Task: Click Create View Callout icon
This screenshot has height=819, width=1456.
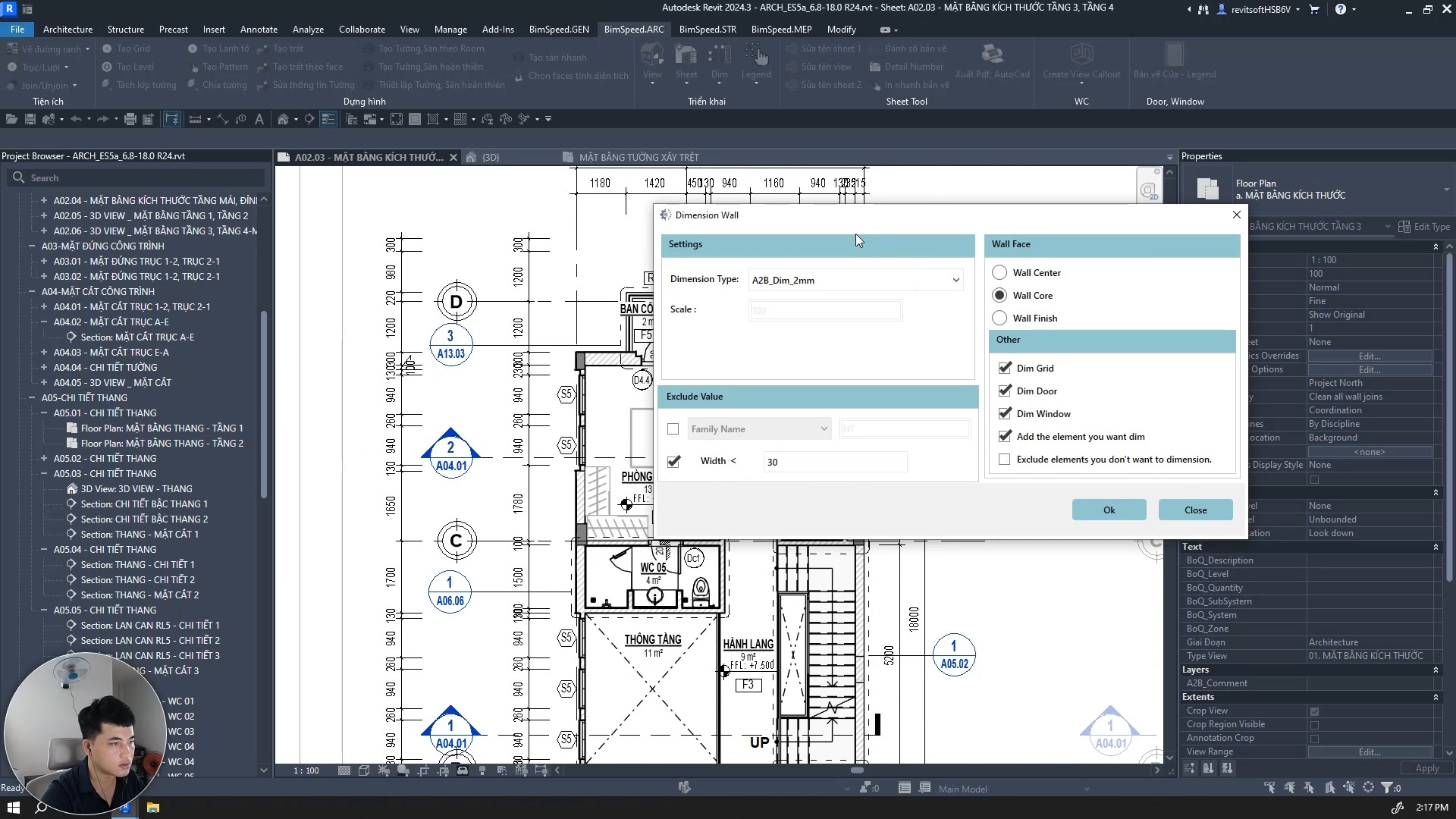Action: [x=1081, y=61]
